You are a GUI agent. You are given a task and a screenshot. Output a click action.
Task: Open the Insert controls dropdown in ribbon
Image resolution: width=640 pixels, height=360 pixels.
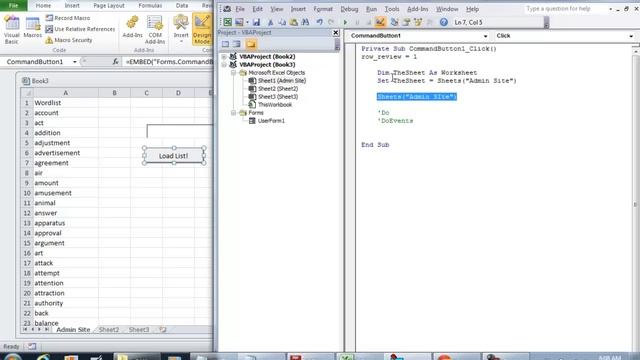pos(181,29)
